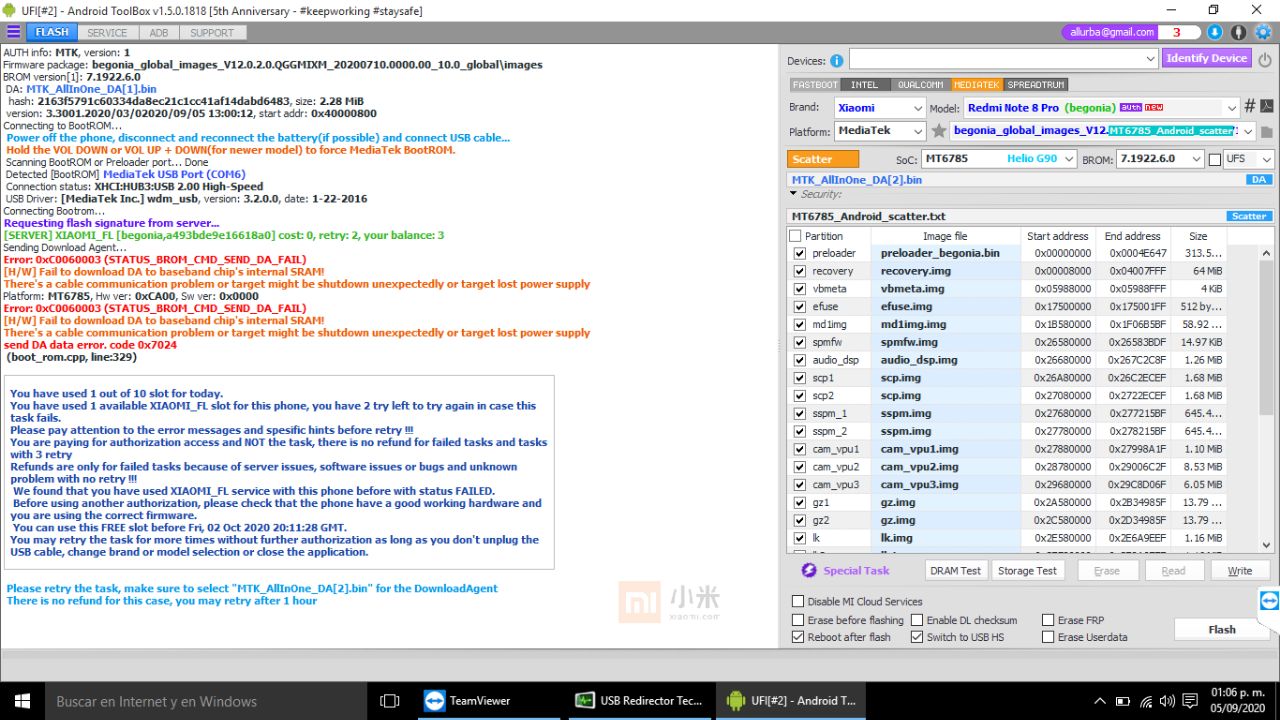This screenshot has height=720, width=1280.
Task: Open the TeamViewer side panel icon
Action: 1269,600
